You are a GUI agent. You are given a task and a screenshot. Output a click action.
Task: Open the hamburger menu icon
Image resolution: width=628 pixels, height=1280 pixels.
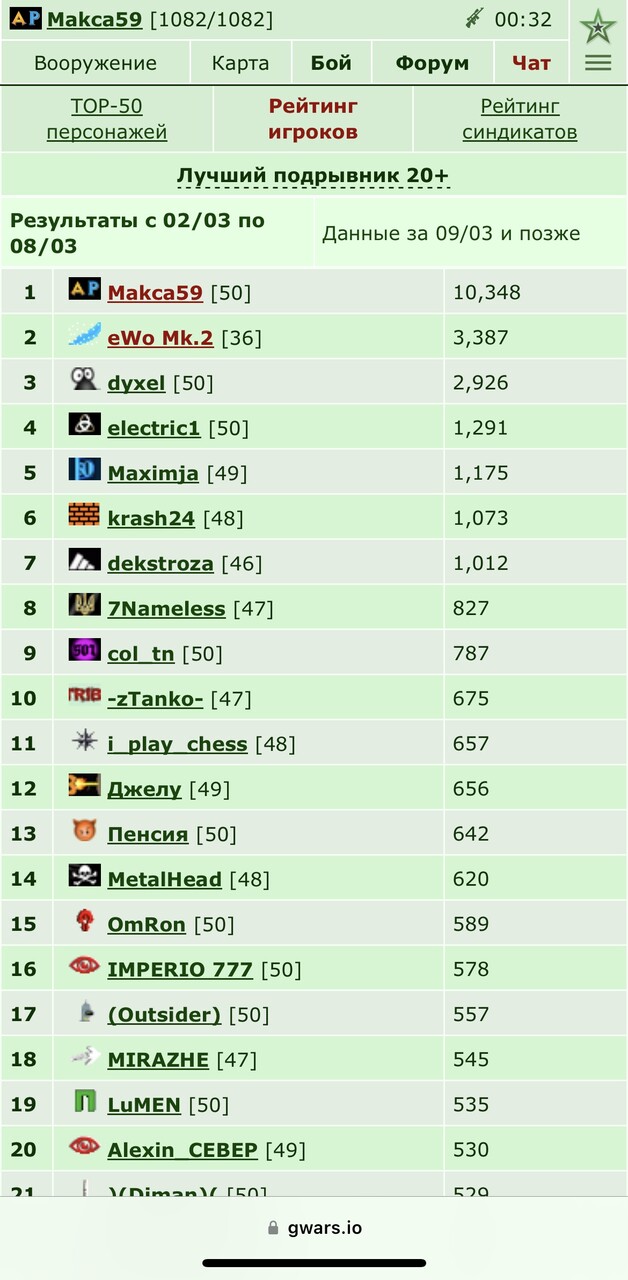(598, 63)
